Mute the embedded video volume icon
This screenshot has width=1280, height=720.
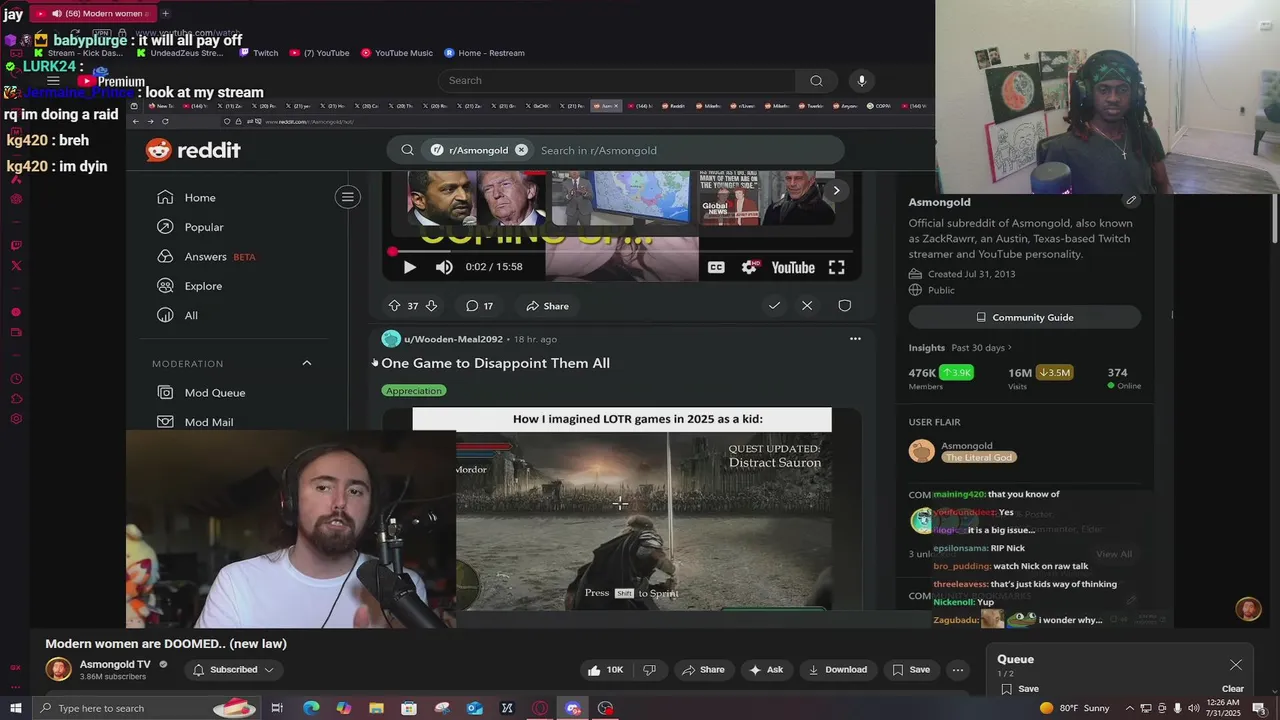point(444,267)
